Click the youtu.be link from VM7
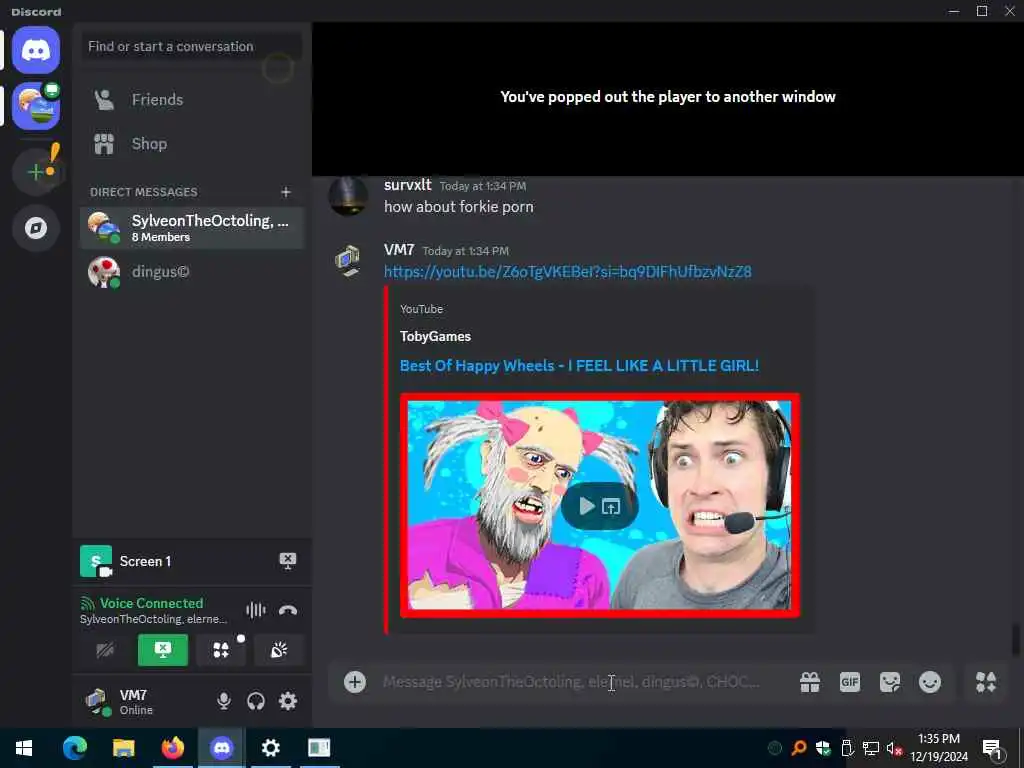This screenshot has height=768, width=1024. click(x=568, y=271)
